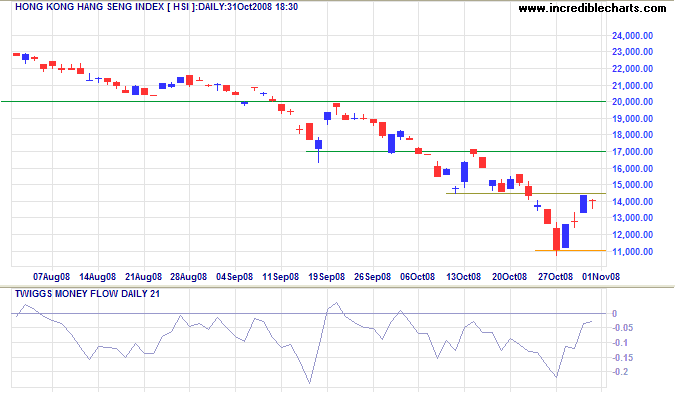Select the 14,000.00 price axis label
The height and width of the screenshot is (395, 675).
click(x=632, y=201)
